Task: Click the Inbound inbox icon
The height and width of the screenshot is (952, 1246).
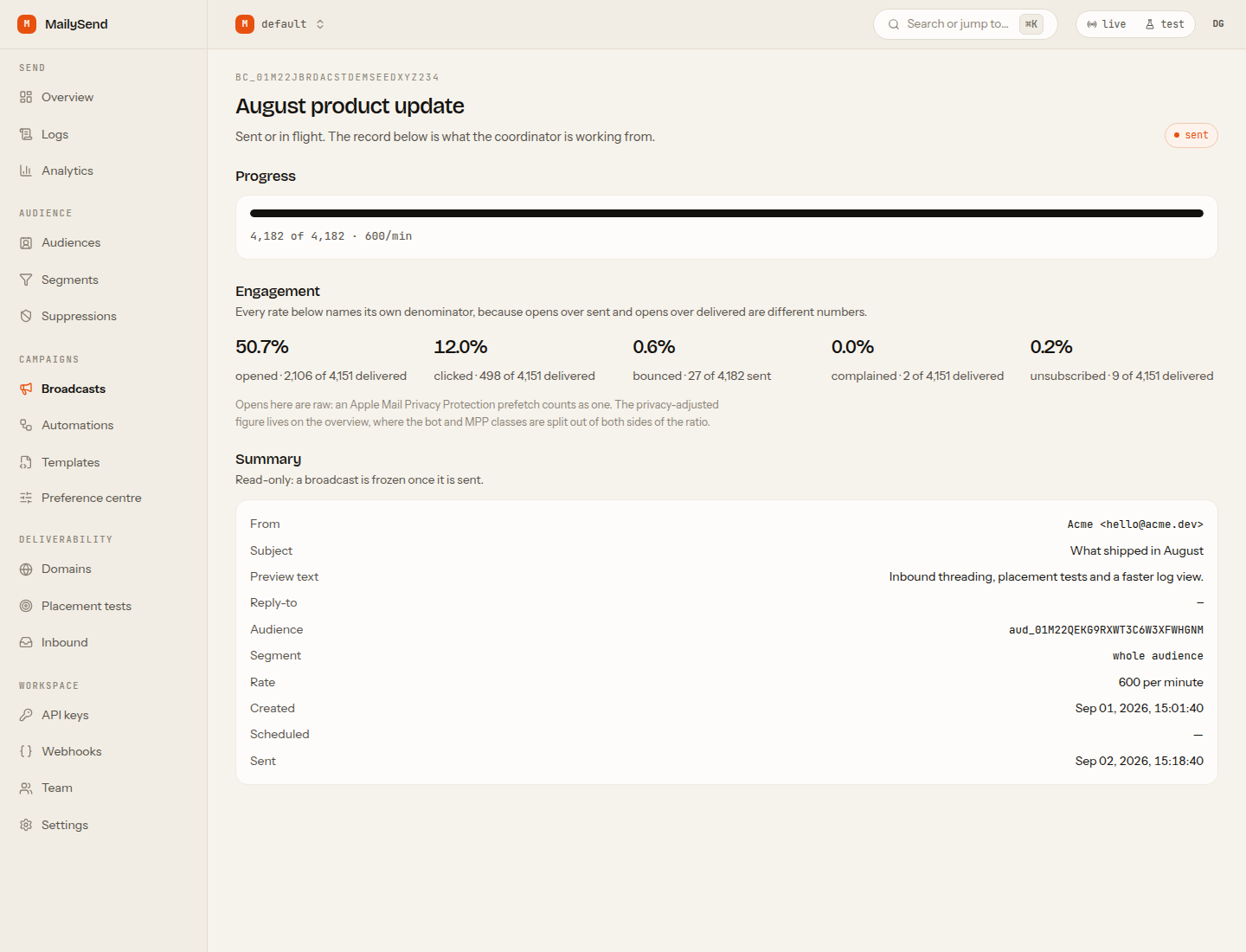Action: pyautogui.click(x=26, y=642)
